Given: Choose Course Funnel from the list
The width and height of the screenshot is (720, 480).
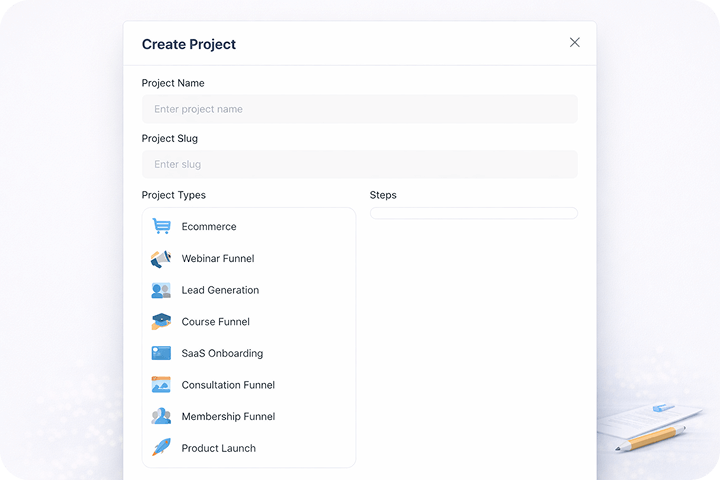Looking at the screenshot, I should (x=215, y=322).
